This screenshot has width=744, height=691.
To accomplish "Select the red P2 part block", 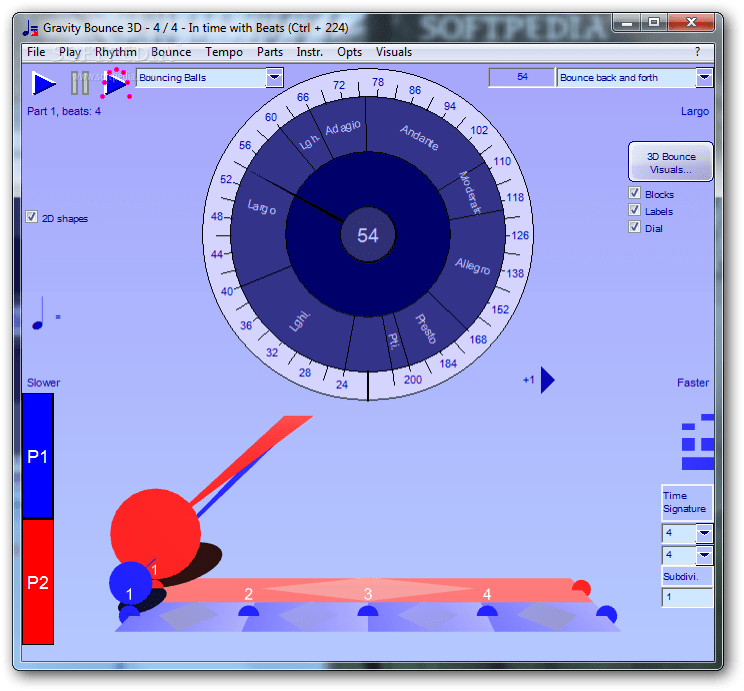I will click(37, 582).
